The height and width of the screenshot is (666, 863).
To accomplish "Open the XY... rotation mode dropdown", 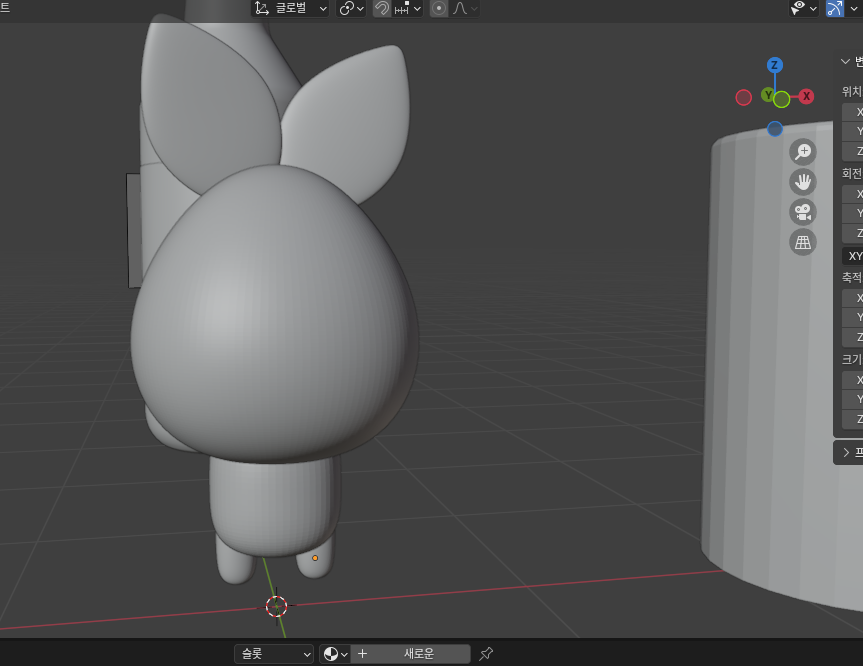I will [x=853, y=256].
